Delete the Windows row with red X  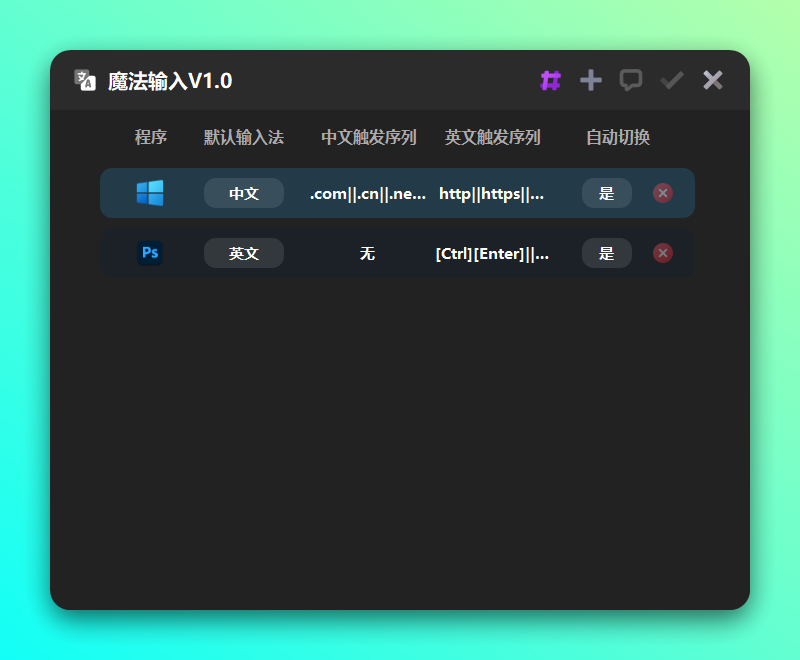(x=663, y=193)
